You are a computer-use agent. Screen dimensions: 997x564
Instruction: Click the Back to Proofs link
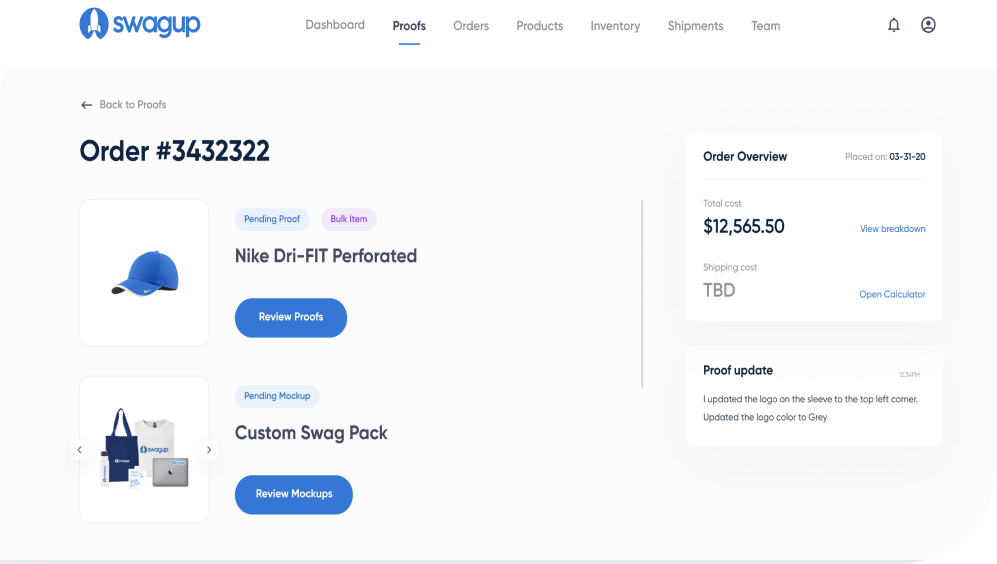coord(132,105)
